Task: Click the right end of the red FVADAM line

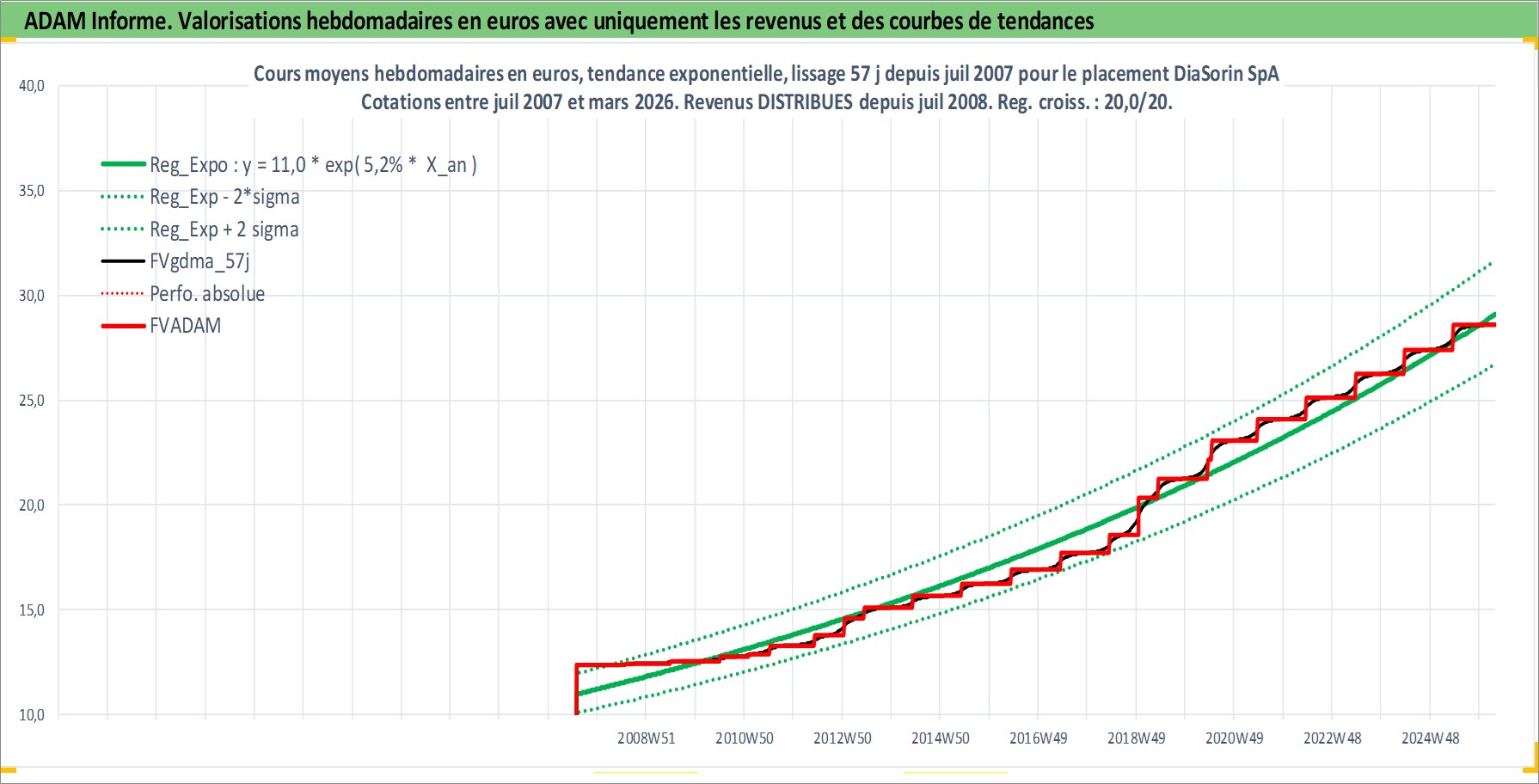Action: point(1493,325)
